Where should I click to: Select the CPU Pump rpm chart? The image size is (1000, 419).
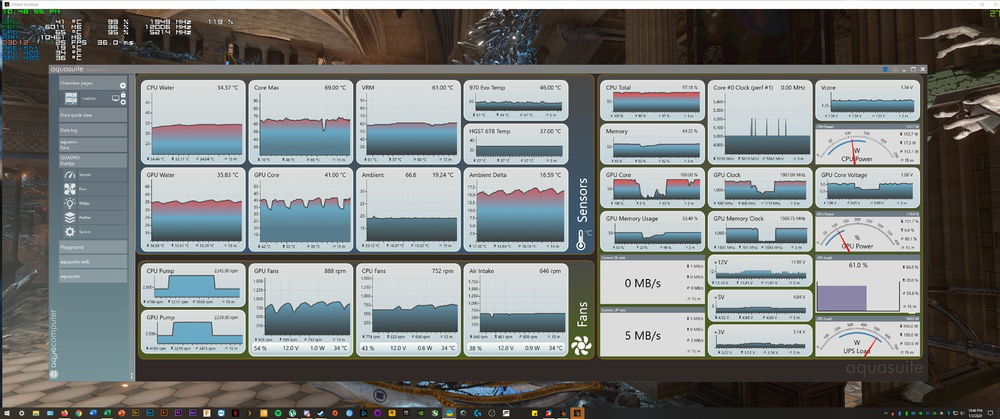click(x=193, y=285)
